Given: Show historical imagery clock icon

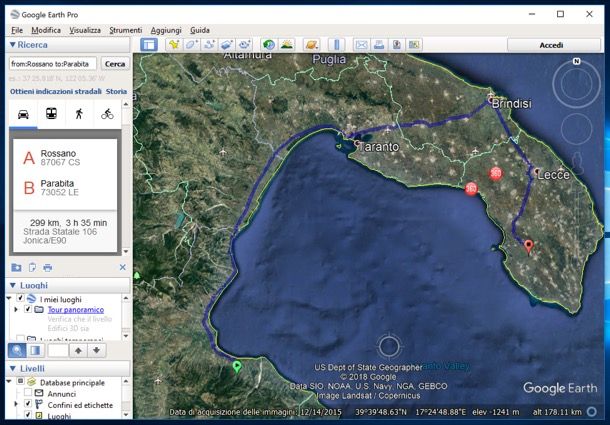Looking at the screenshot, I should pos(269,45).
